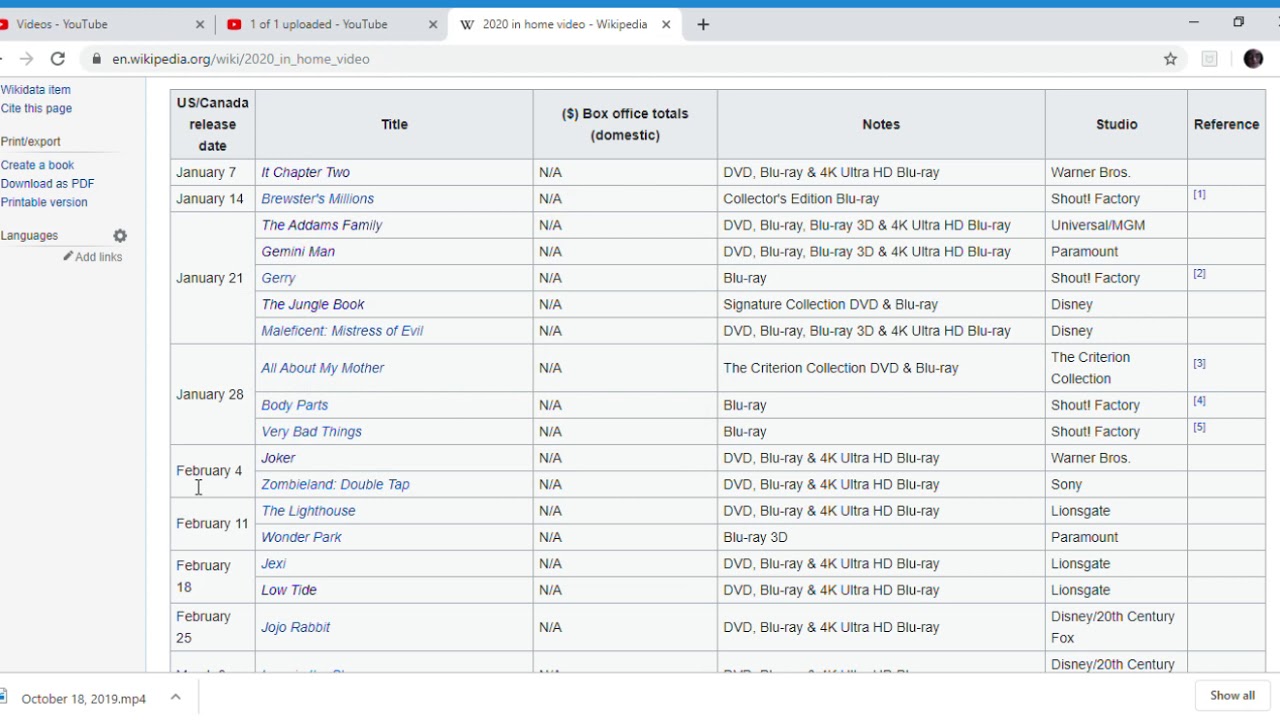Screen dimensions: 1280x720
Task: Open the 'Low Tide' link
Action: click(x=289, y=590)
